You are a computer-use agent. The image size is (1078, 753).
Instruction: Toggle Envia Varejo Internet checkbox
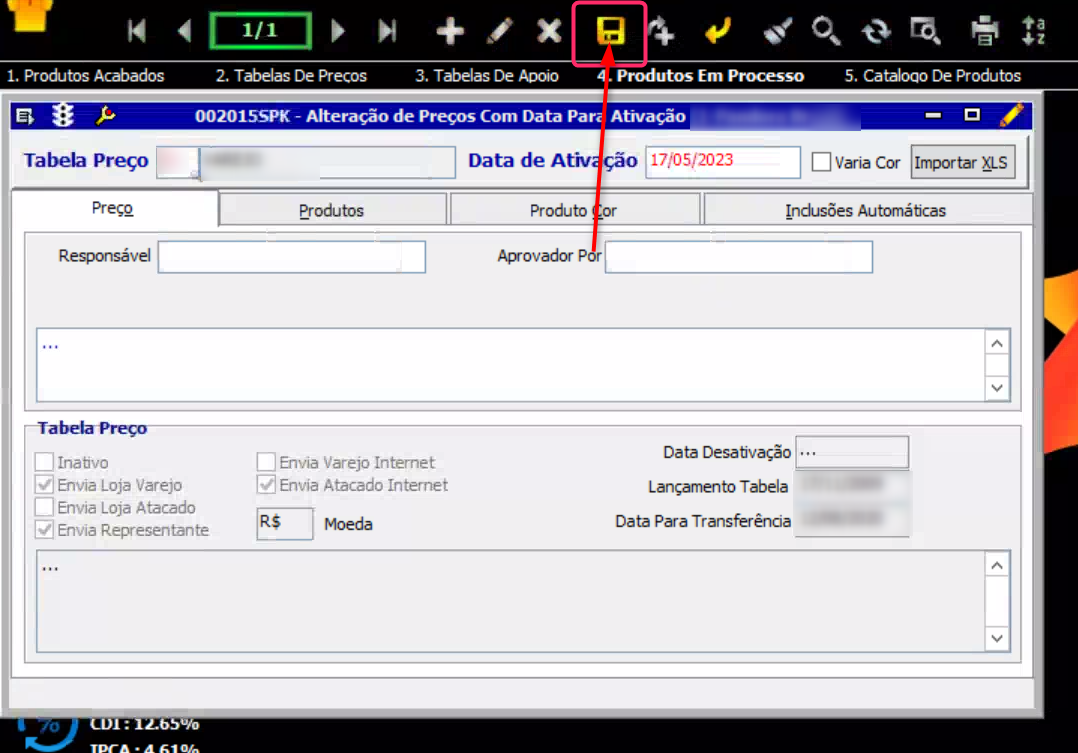266,461
